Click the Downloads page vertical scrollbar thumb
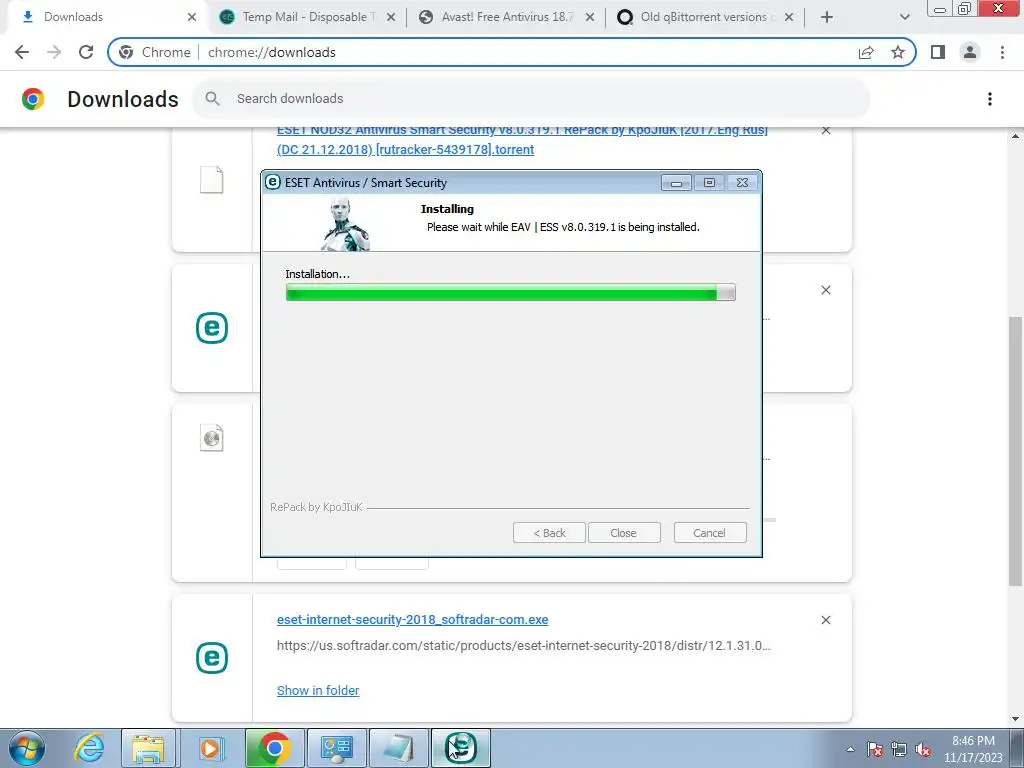 coord(1014,451)
